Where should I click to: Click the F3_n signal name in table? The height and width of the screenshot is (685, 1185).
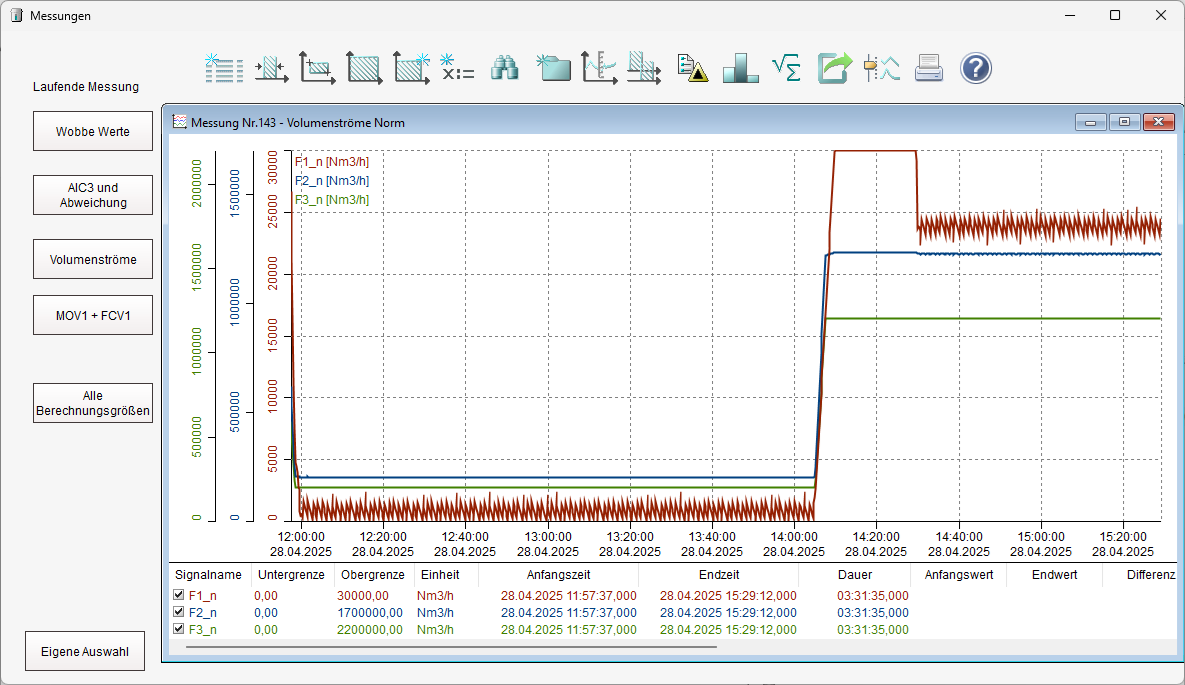(203, 630)
